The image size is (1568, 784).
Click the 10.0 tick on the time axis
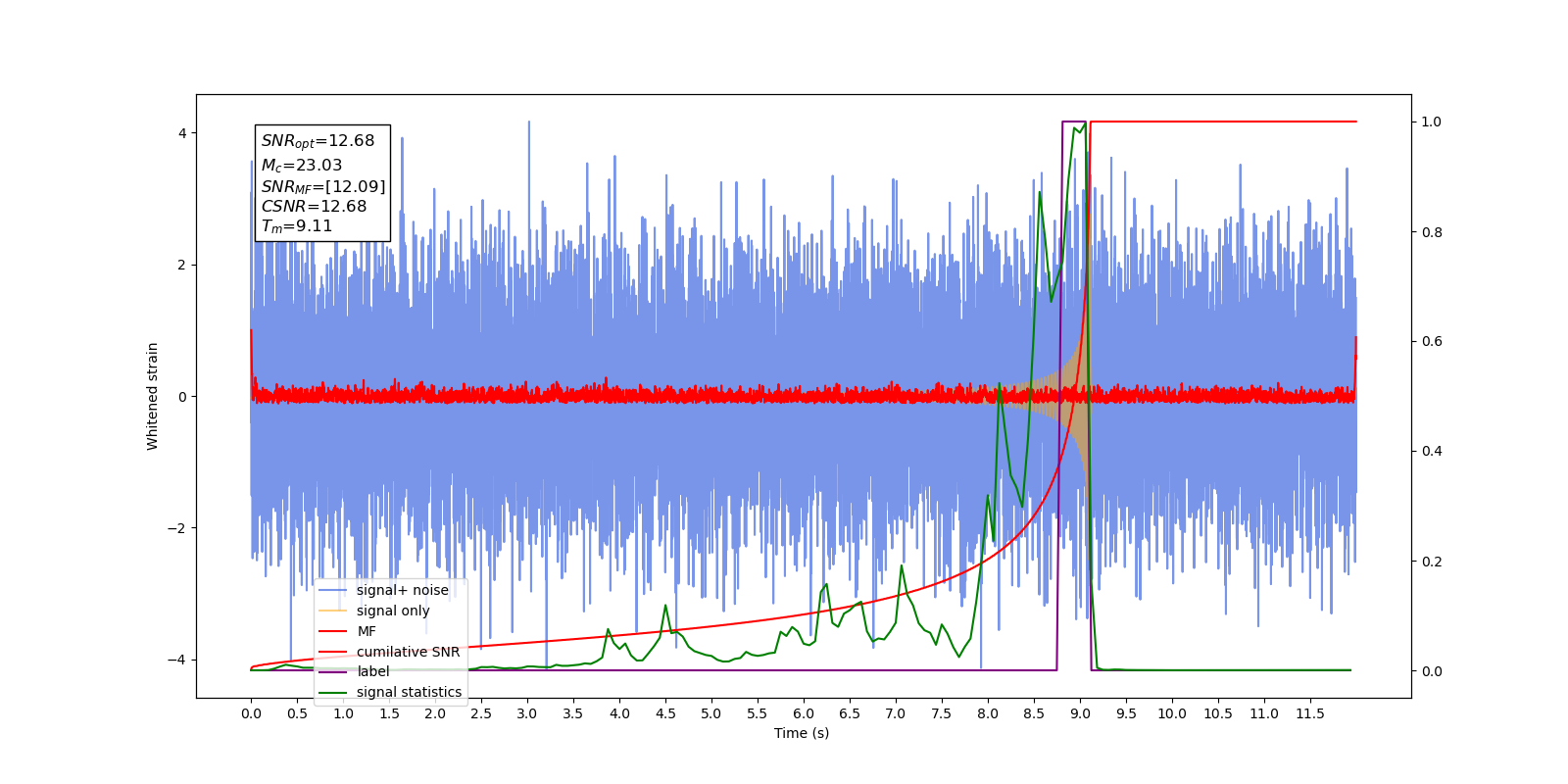(1172, 713)
